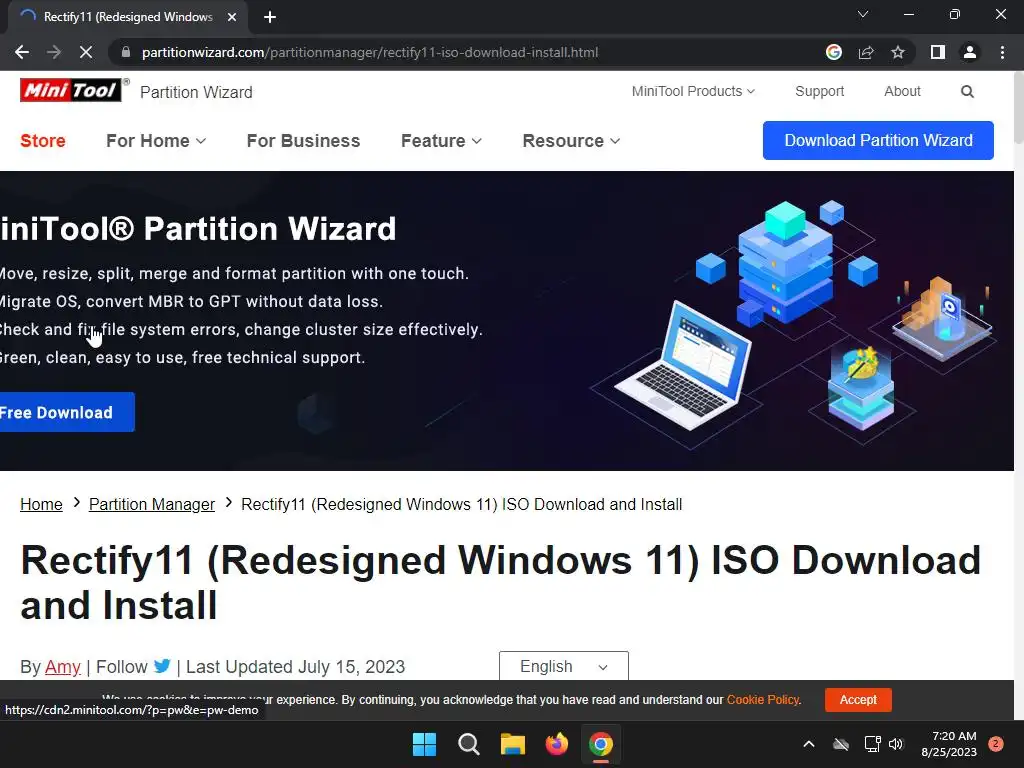Select the Rectify11 tab title
1024x768 pixels.
coord(128,17)
